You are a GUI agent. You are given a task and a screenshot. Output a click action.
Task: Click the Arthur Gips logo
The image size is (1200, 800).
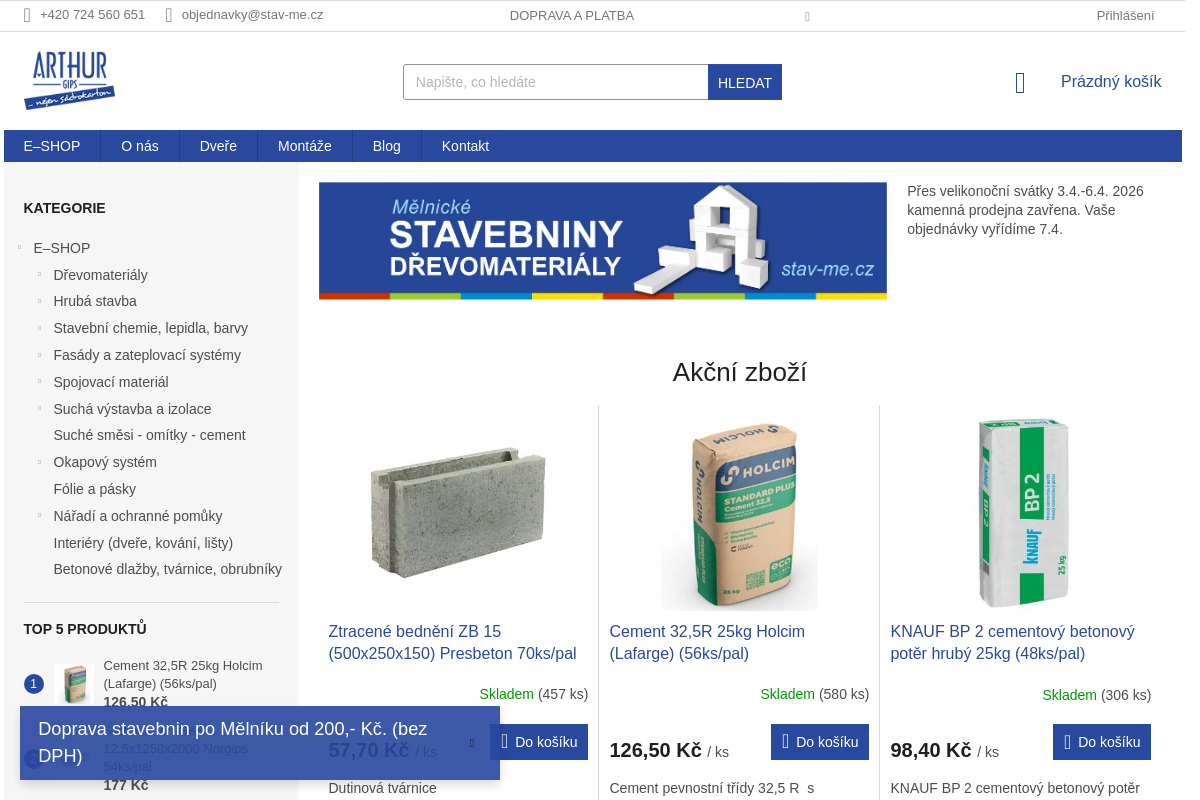click(x=69, y=80)
